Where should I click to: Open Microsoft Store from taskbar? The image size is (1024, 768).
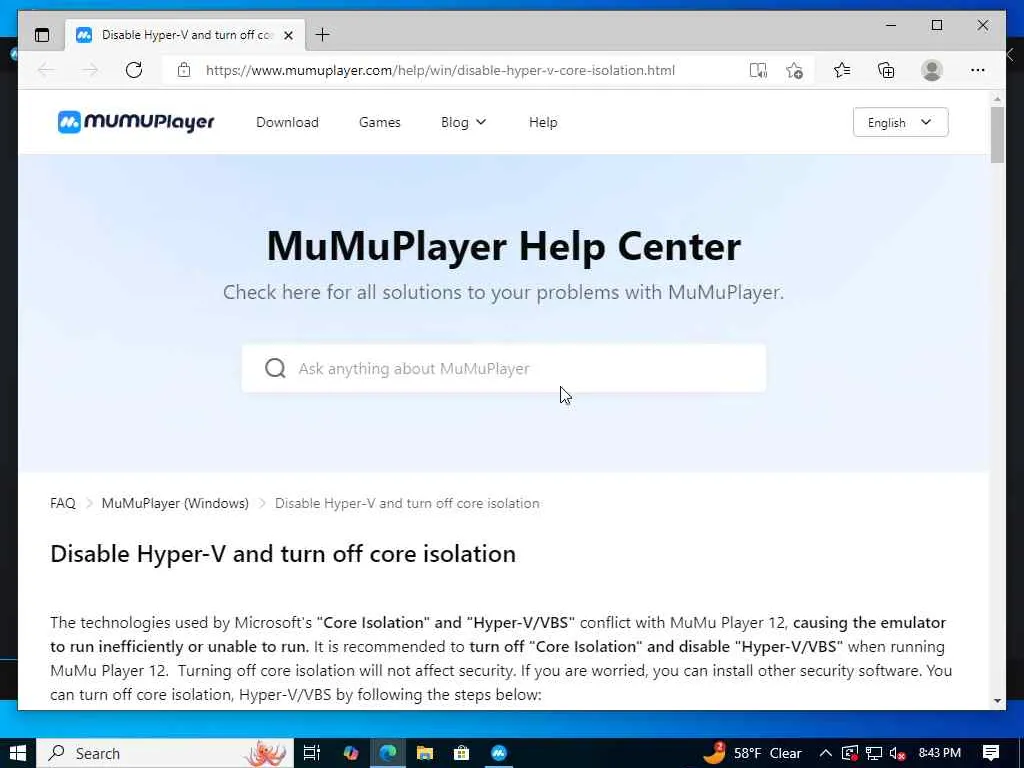pyautogui.click(x=462, y=753)
